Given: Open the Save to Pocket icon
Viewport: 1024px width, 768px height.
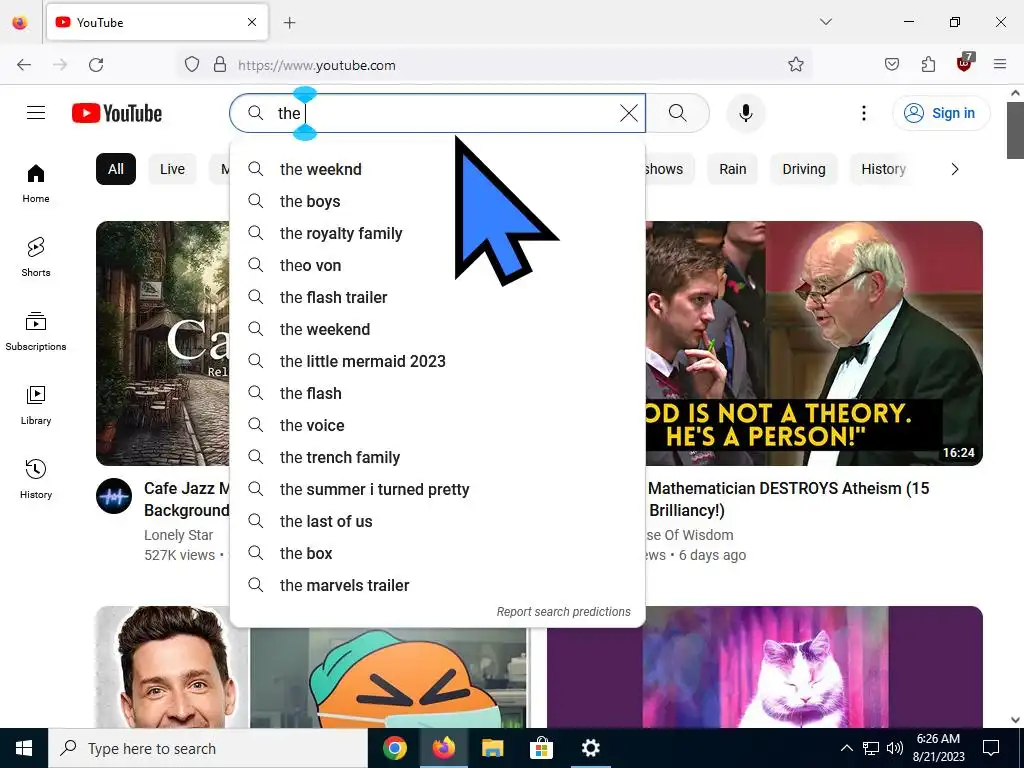Looking at the screenshot, I should coord(891,65).
